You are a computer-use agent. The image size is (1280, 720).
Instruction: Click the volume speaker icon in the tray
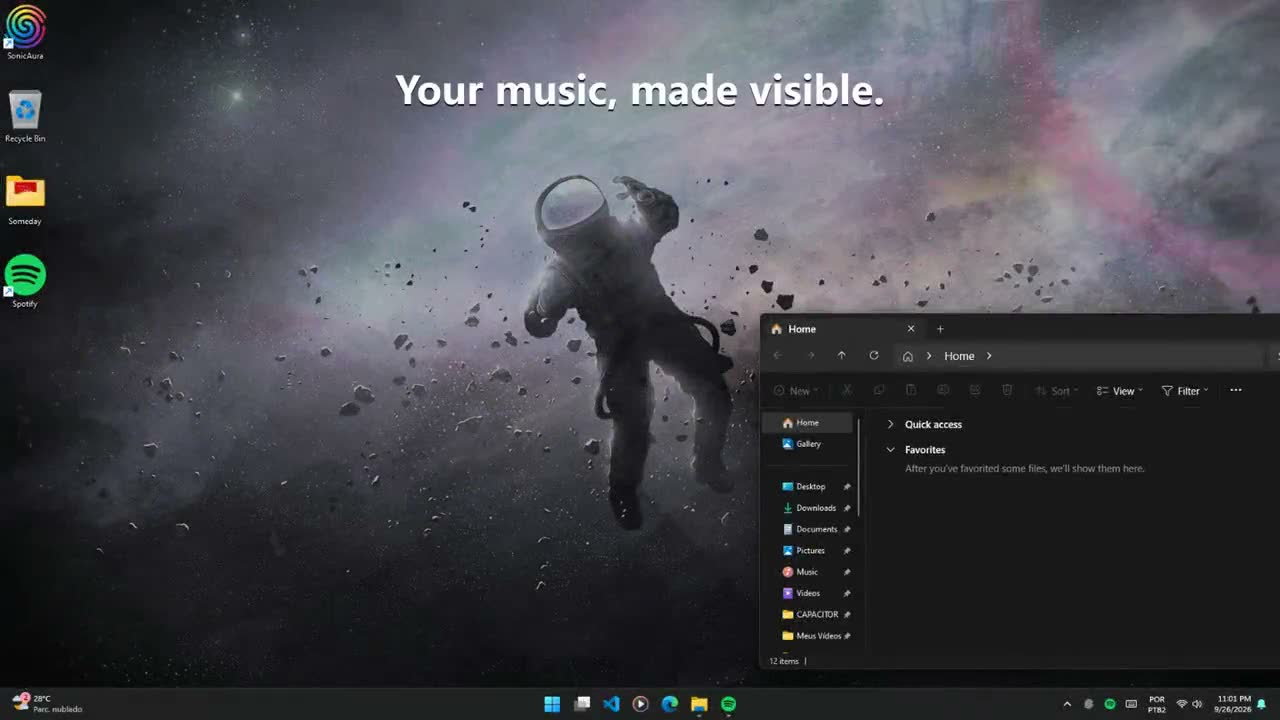[1197, 704]
